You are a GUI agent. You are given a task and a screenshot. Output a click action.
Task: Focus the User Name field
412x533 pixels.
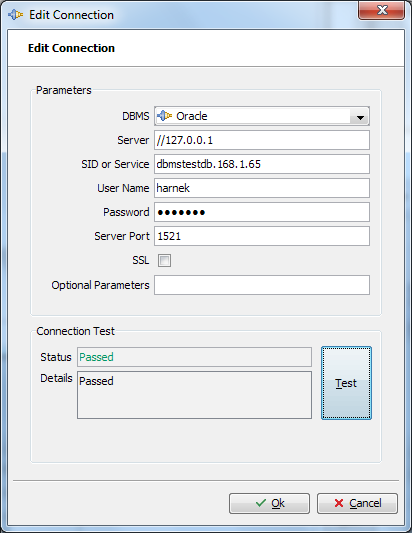point(262,188)
